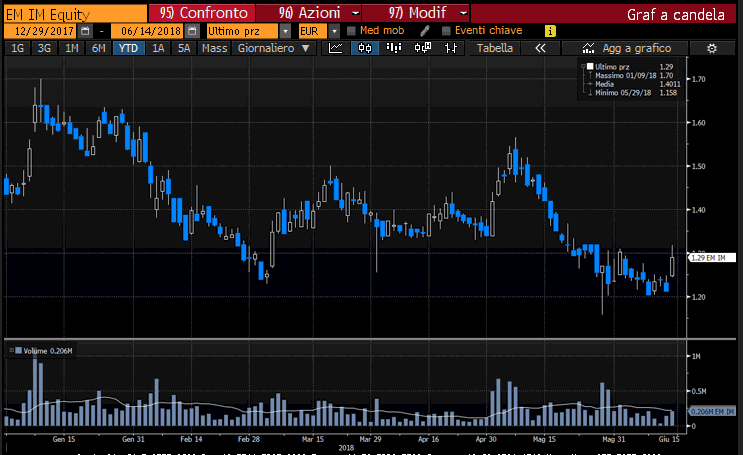
Task: Edit the end date 06/14/2018 field
Action: (147, 31)
